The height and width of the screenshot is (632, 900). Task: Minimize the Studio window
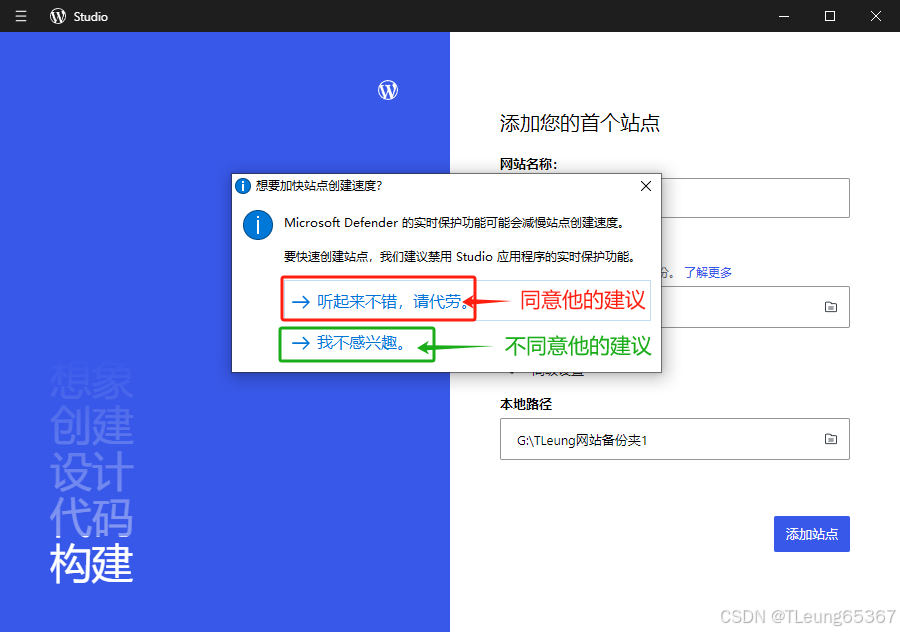click(x=783, y=16)
